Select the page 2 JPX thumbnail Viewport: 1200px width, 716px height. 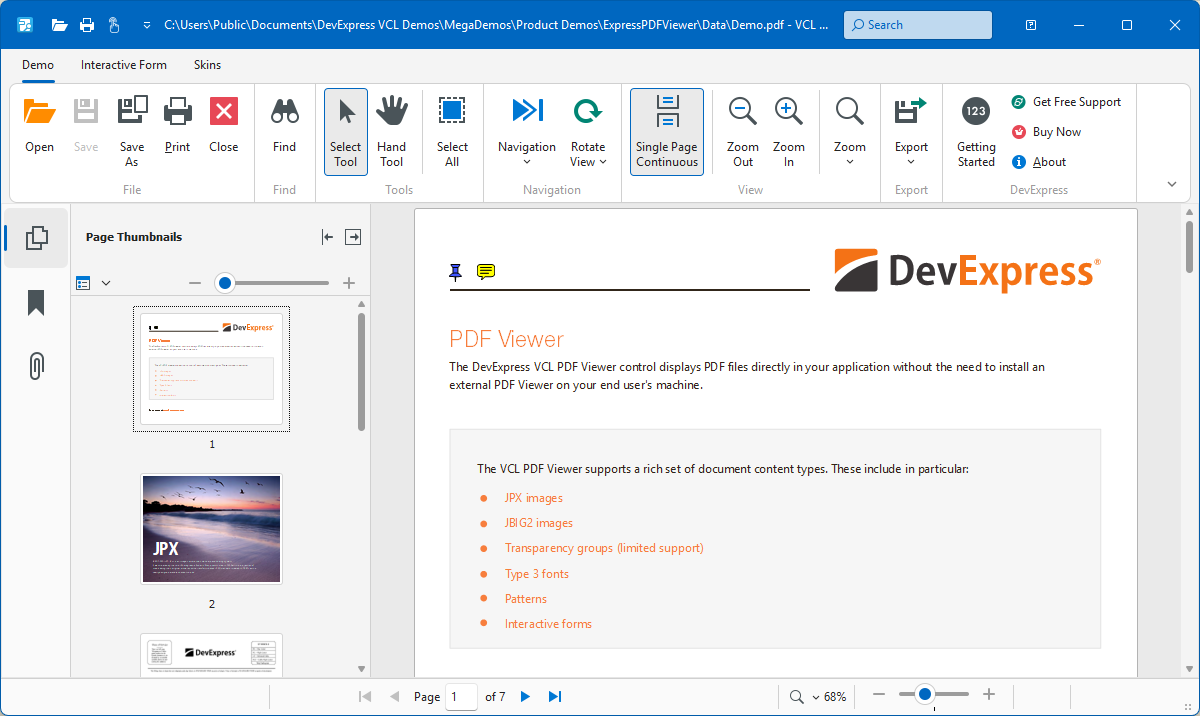(212, 529)
